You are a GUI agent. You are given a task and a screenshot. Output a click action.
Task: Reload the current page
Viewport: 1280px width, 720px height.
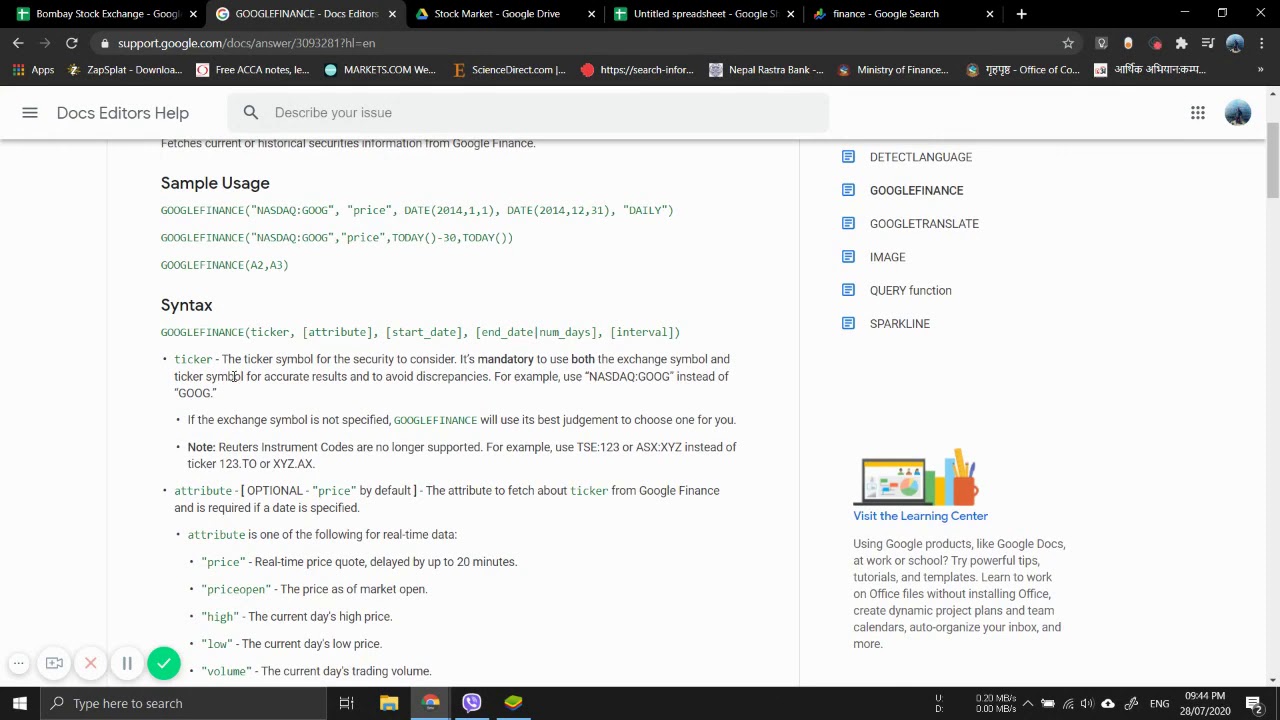[x=72, y=43]
